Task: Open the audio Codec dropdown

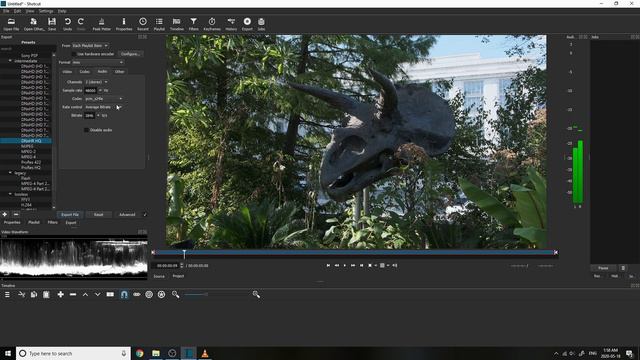Action: click(103, 99)
